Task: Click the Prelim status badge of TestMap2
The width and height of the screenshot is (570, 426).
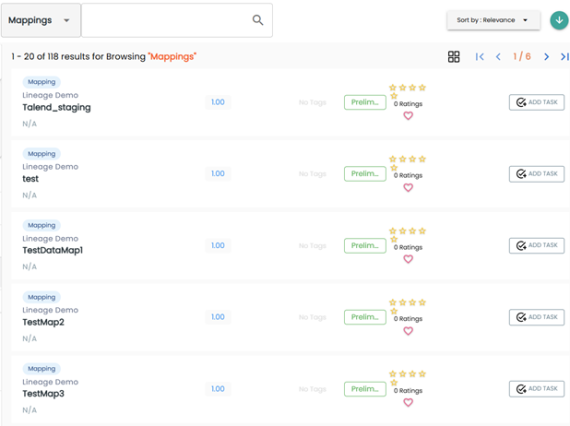Action: click(365, 317)
